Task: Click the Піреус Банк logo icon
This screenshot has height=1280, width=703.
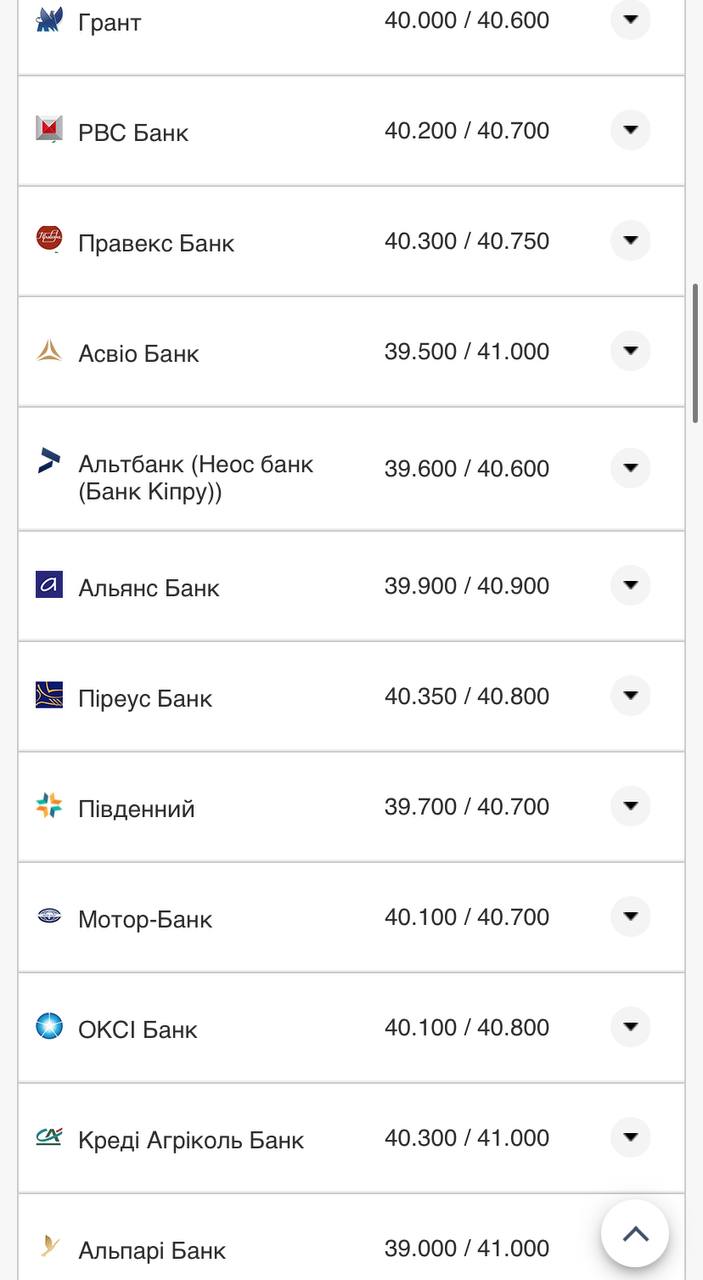Action: (47, 696)
